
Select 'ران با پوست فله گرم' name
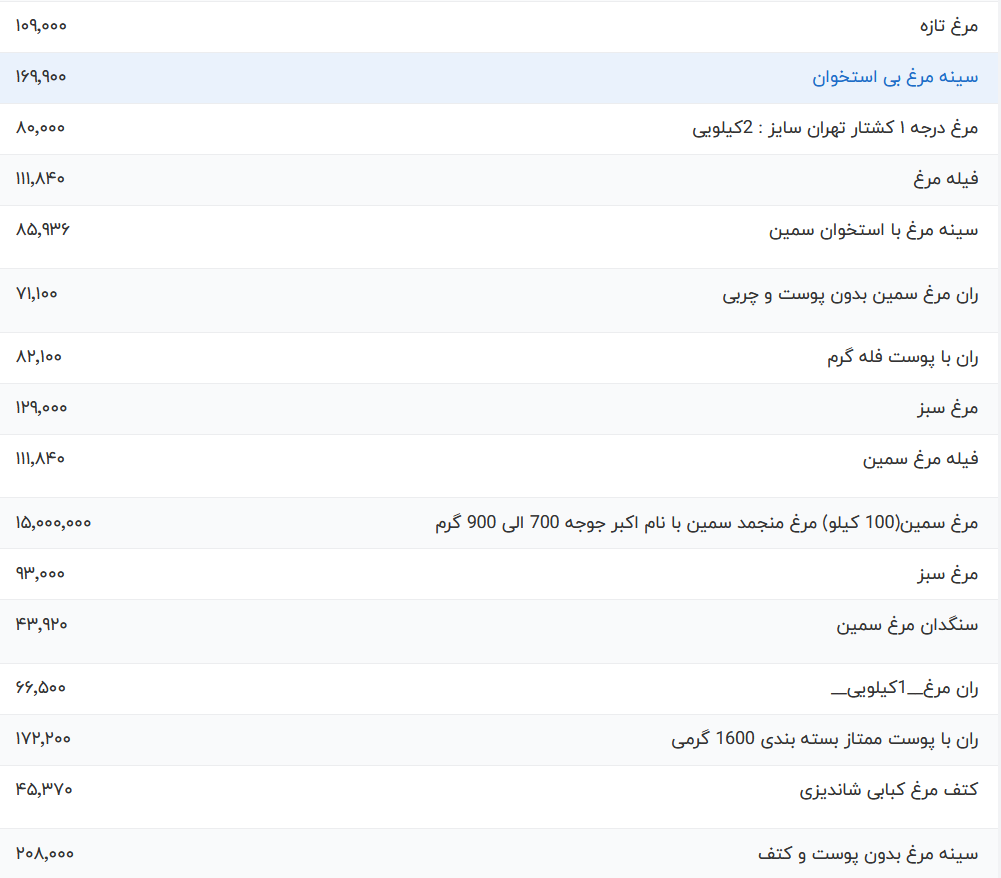[x=903, y=357]
